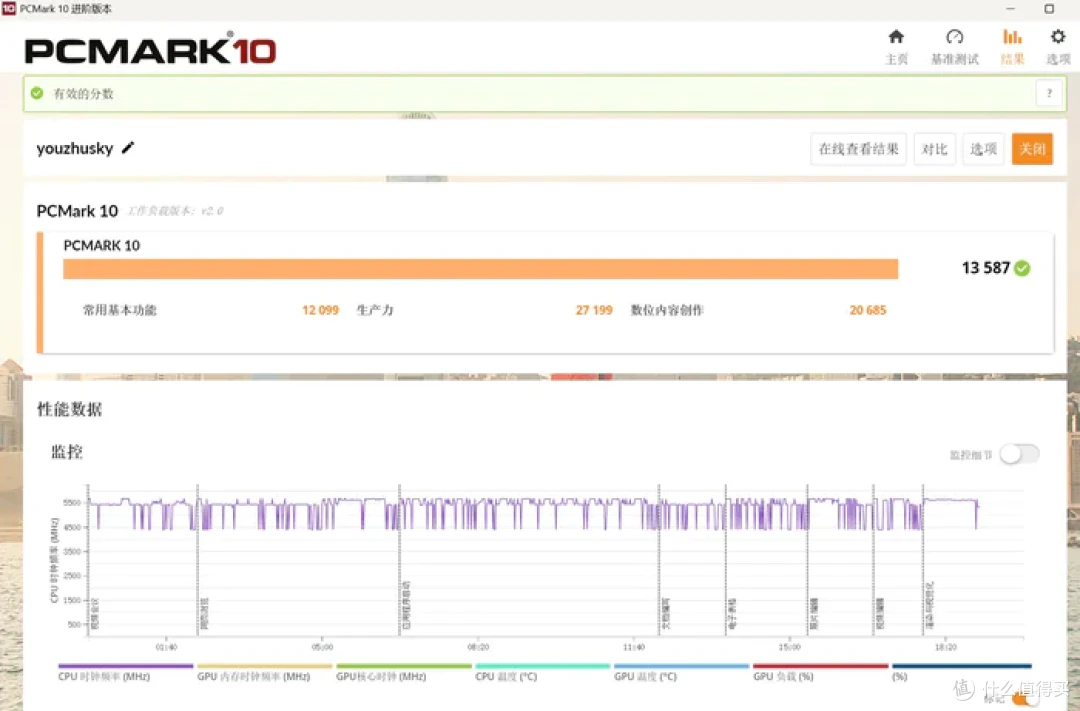
Task: Click the 15:00 time tick on chart
Action: point(789,647)
